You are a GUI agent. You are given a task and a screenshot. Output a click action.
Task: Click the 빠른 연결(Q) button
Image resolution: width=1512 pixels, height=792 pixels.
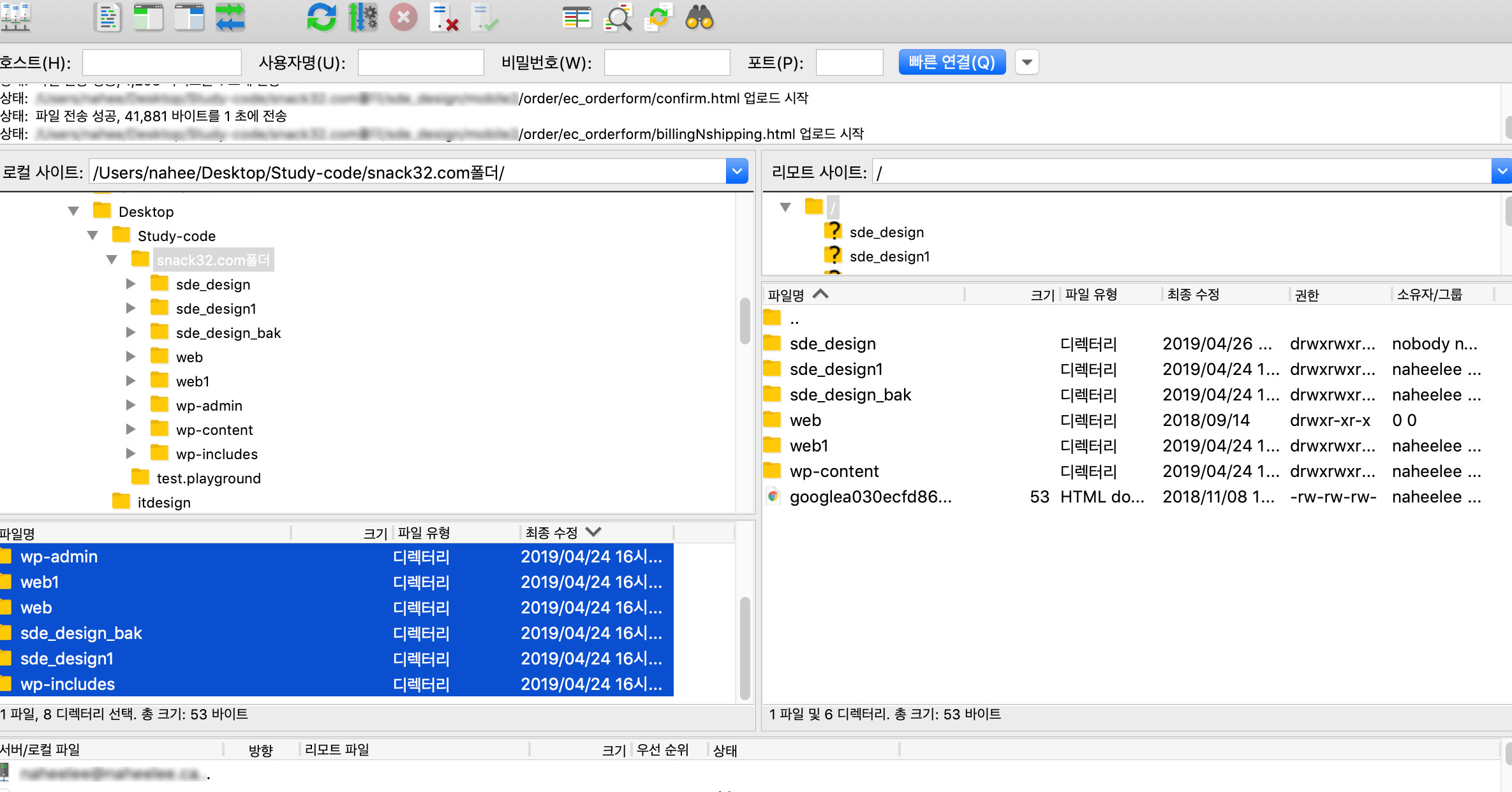[x=951, y=62]
